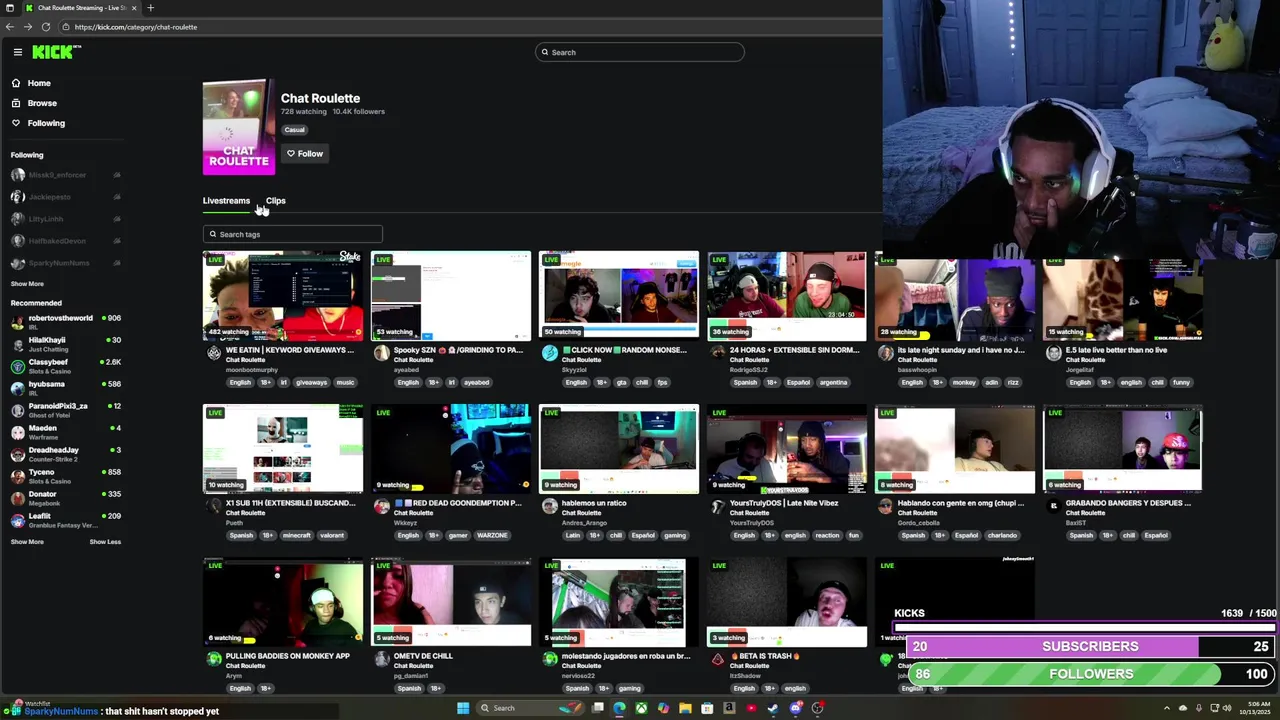Open offline HalfbakedDevon channel
Viewport: 1280px width, 720px height.
tap(66, 241)
